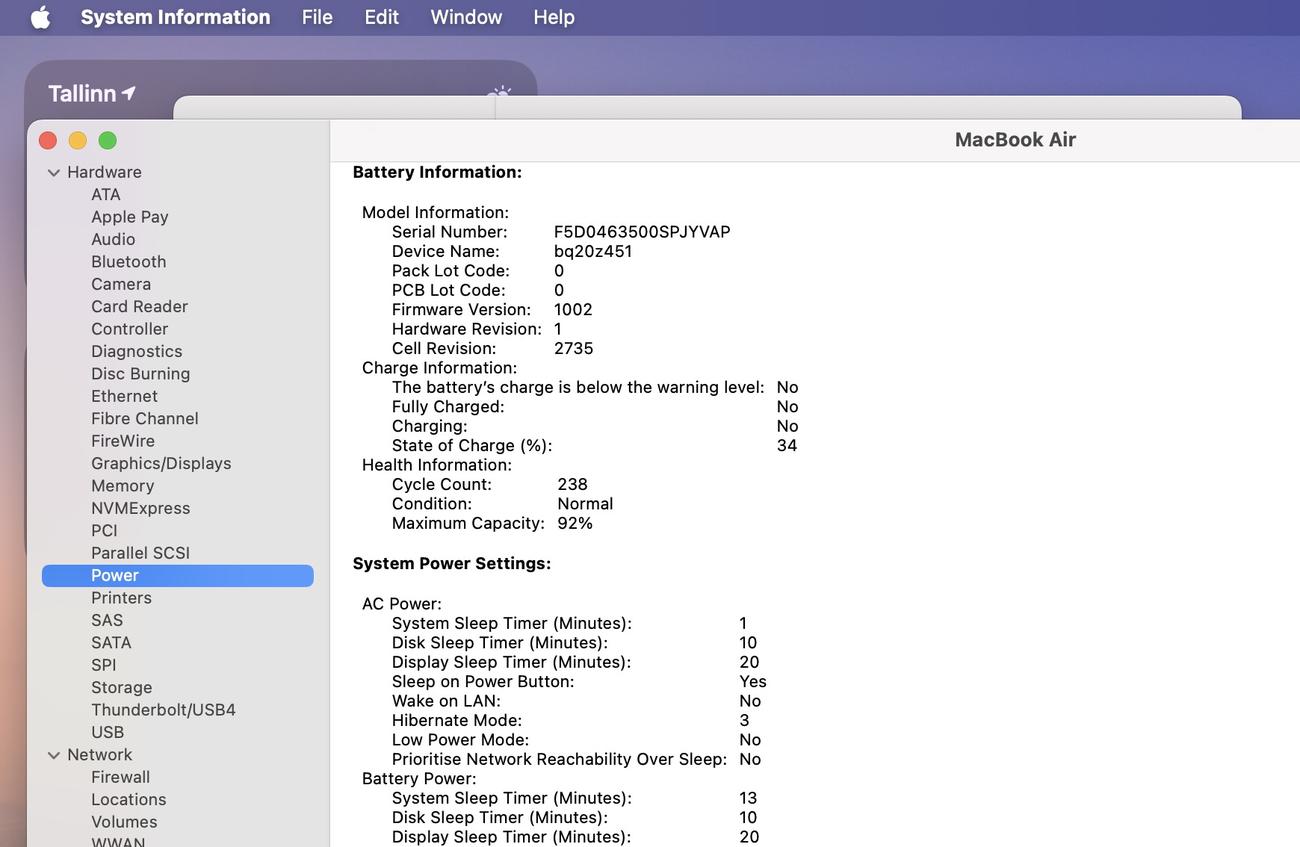
Task: Click the cell revision value 2735
Action: click(x=574, y=349)
